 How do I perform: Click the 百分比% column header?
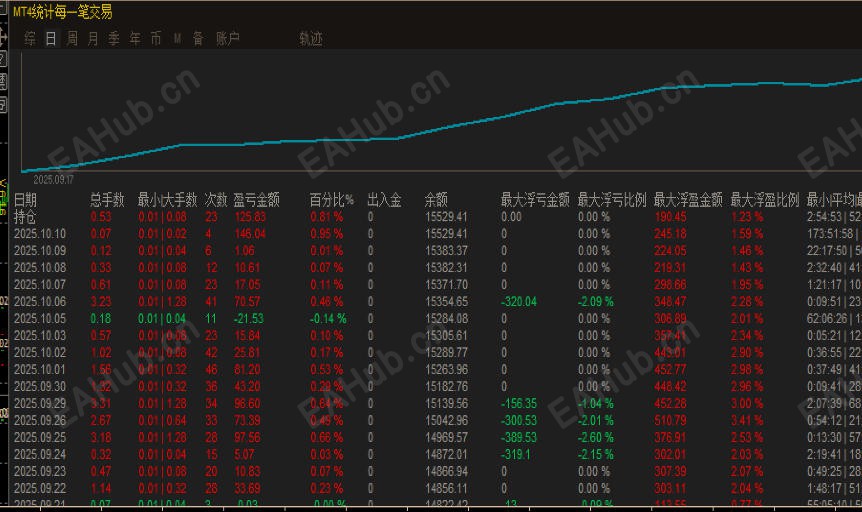pyautogui.click(x=331, y=200)
